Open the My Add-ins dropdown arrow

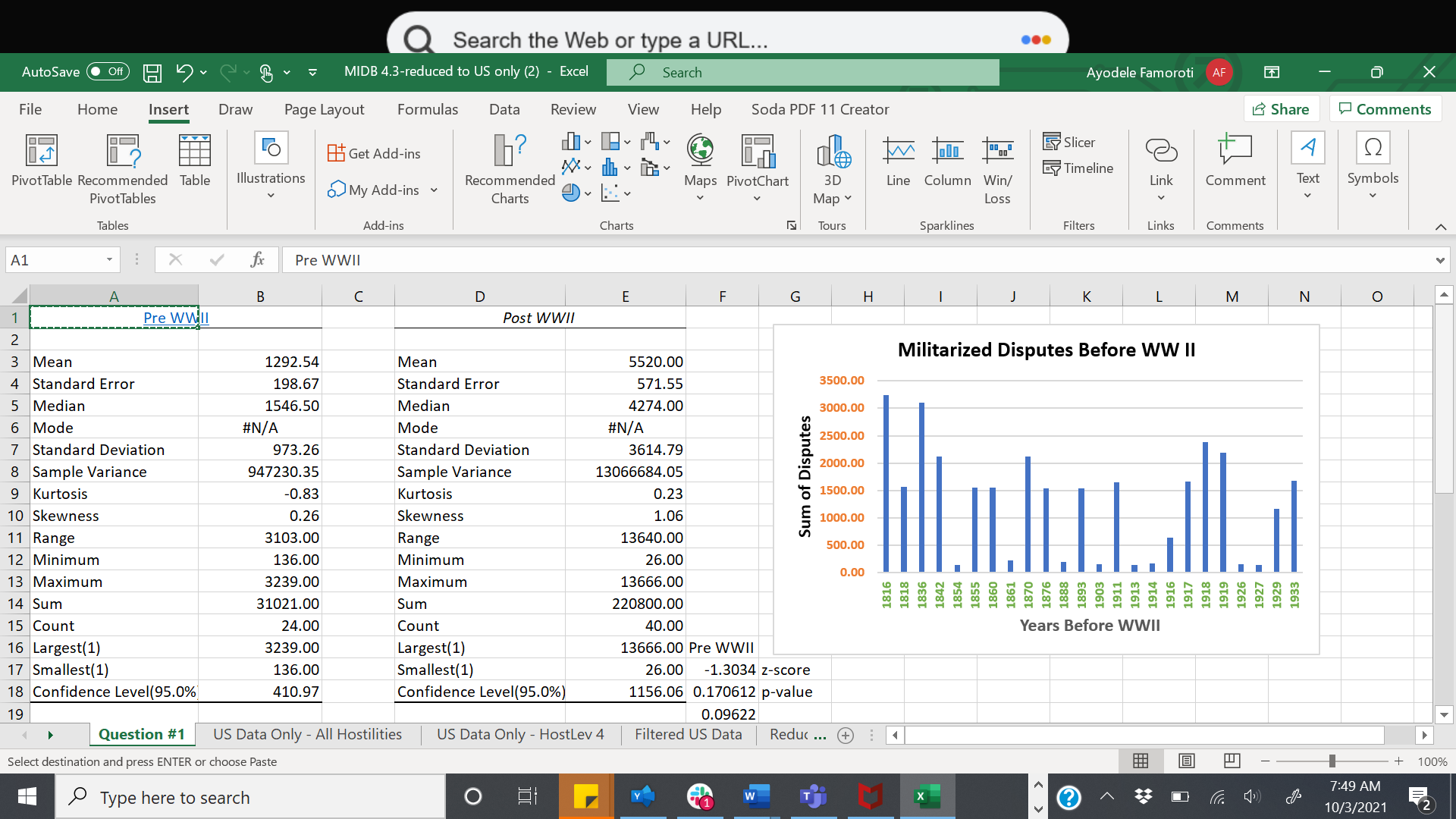tap(434, 190)
